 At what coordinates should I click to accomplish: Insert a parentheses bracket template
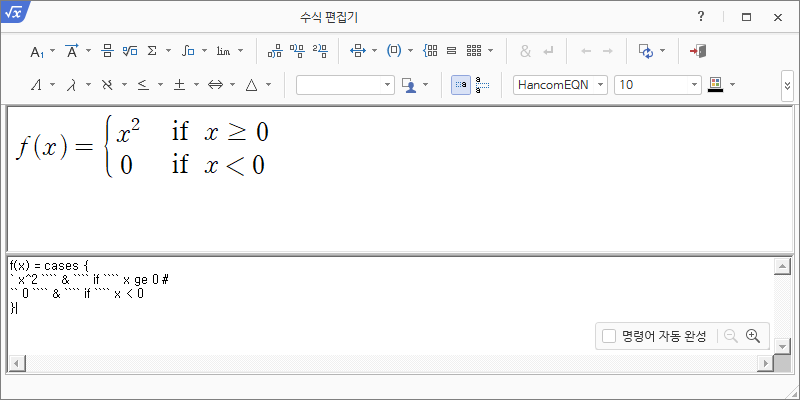tap(394, 51)
